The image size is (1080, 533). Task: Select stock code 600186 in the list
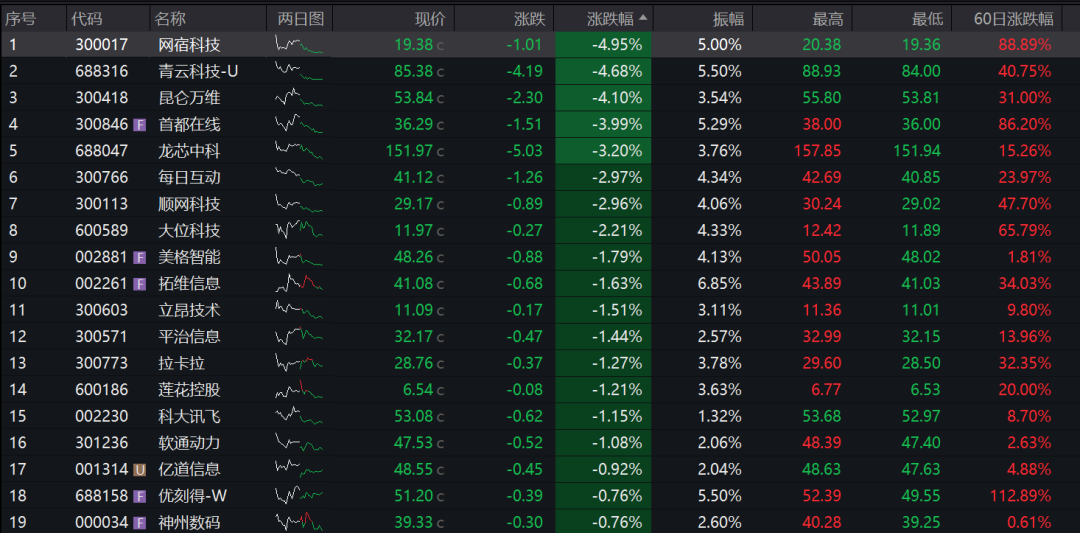click(101, 390)
